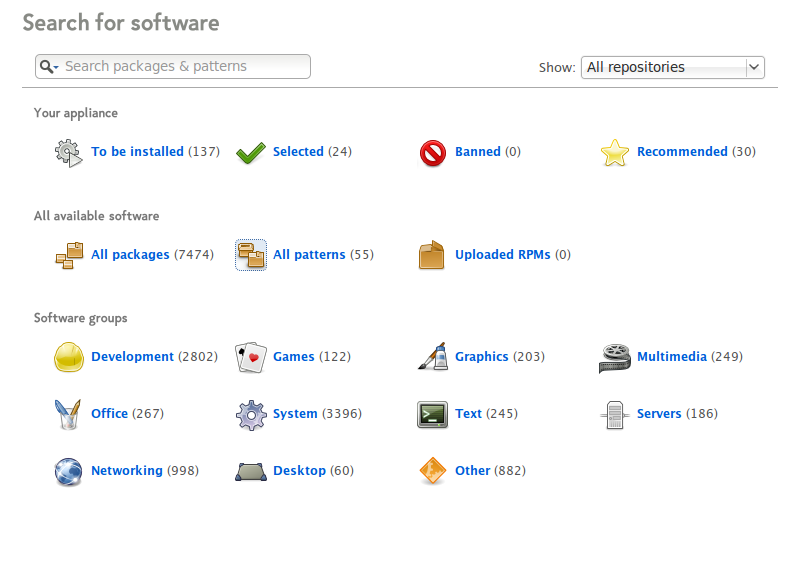This screenshot has width=805, height=564.
Task: Click the Games playing cards icon
Action: coord(251,357)
